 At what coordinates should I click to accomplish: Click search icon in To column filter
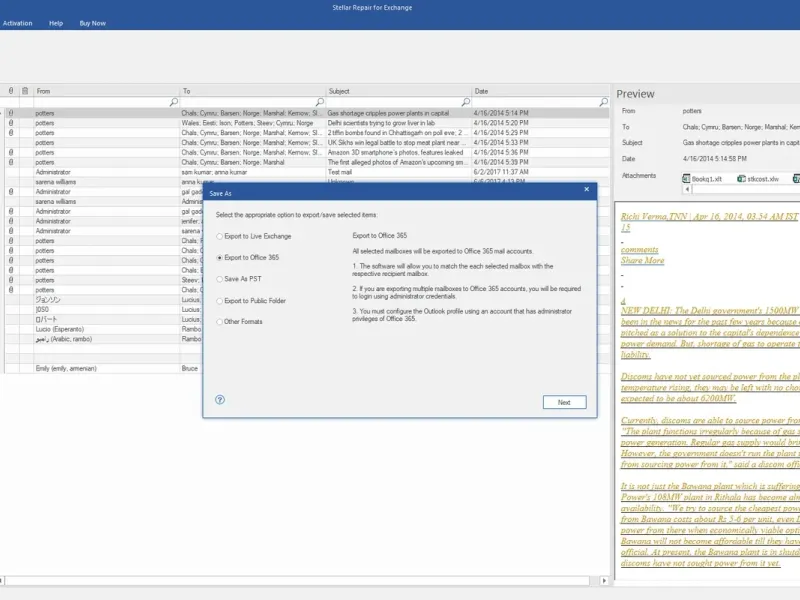click(x=320, y=102)
